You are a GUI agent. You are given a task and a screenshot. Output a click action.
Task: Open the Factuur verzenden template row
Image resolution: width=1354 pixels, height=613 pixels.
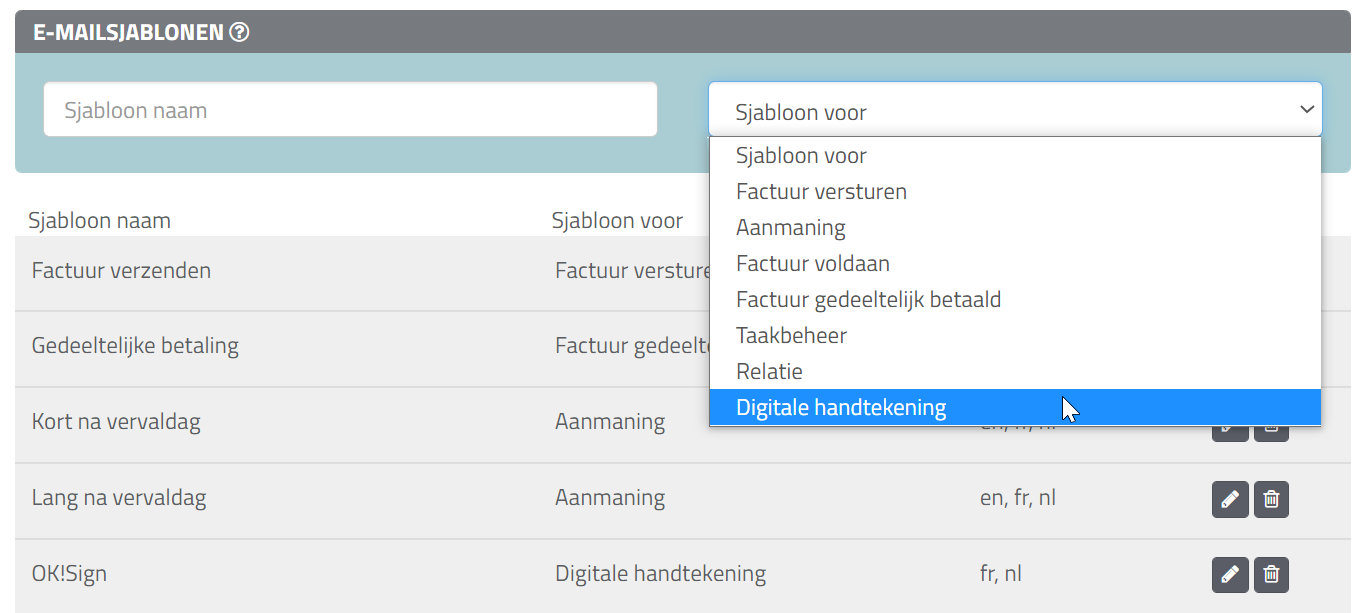(121, 271)
